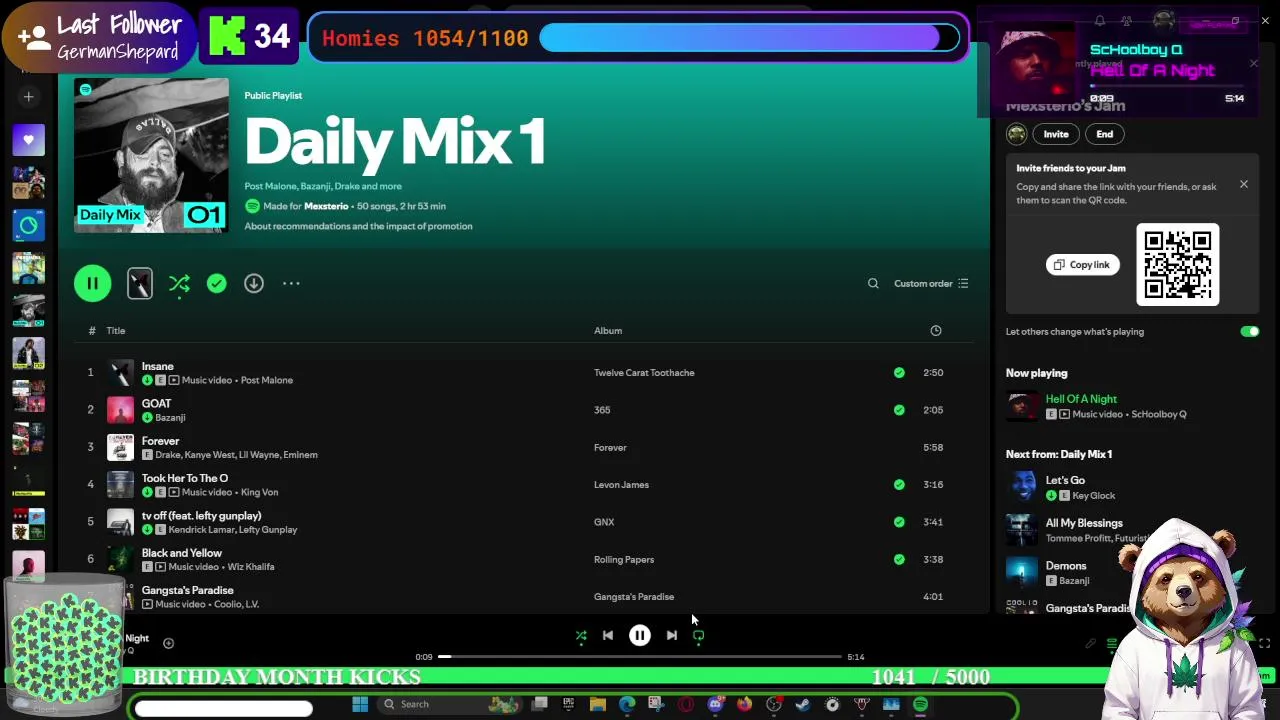Select Demons by Bazanji in the queue
Image resolution: width=1280 pixels, height=720 pixels.
[1066, 566]
